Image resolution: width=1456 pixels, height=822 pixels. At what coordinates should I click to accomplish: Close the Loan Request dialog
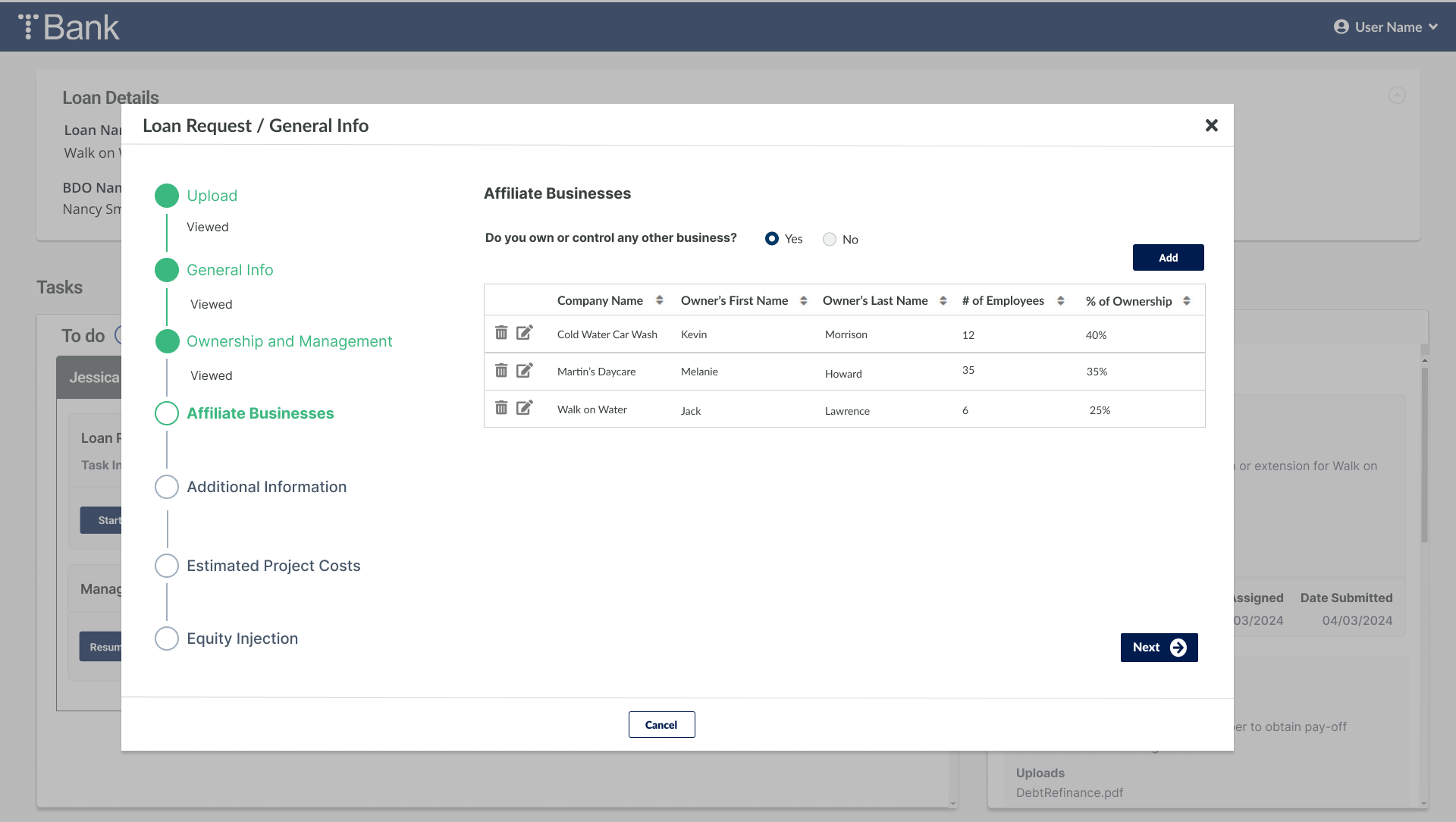pyautogui.click(x=1211, y=126)
